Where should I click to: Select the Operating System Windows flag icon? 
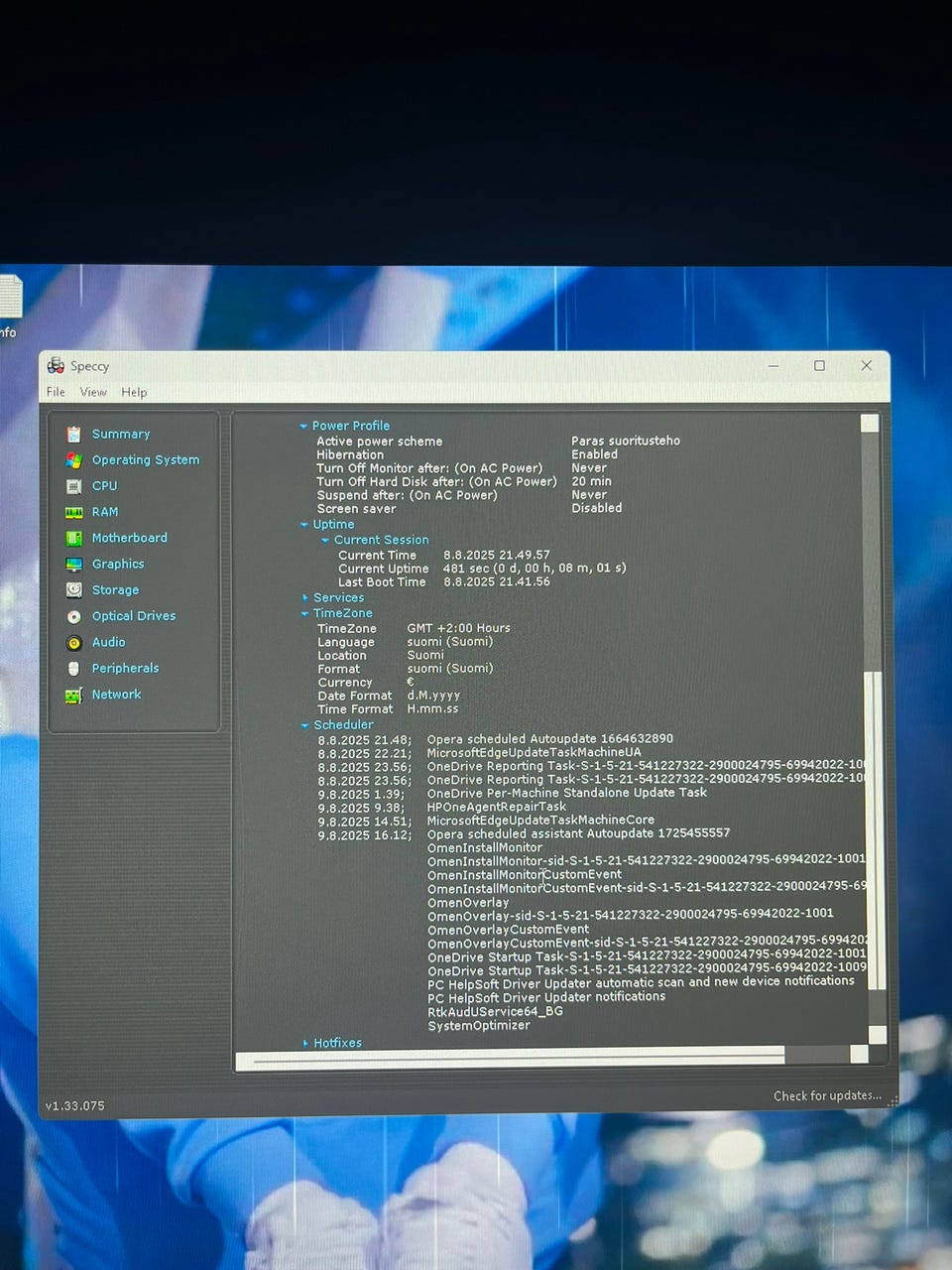pos(73,460)
